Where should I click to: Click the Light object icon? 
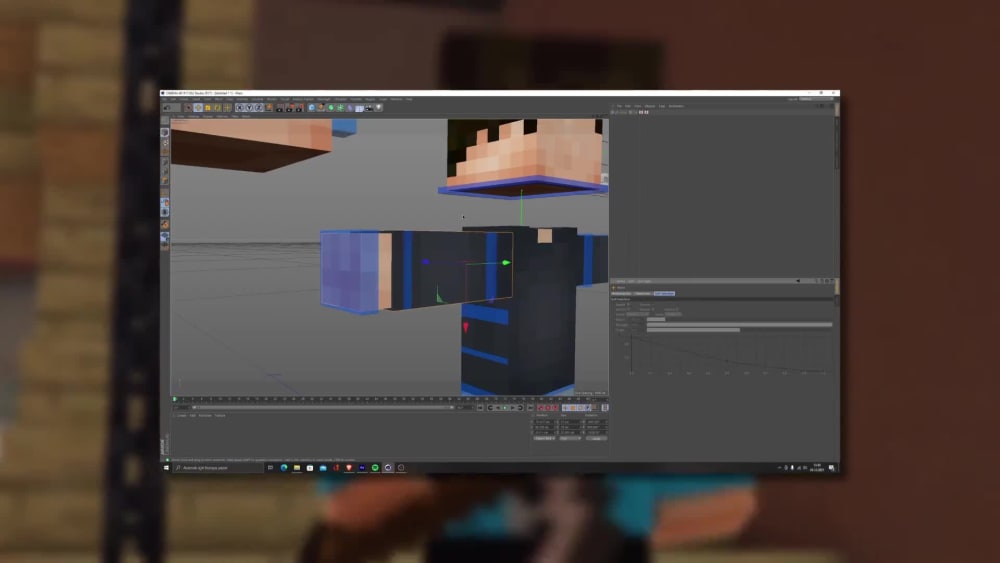pos(378,108)
